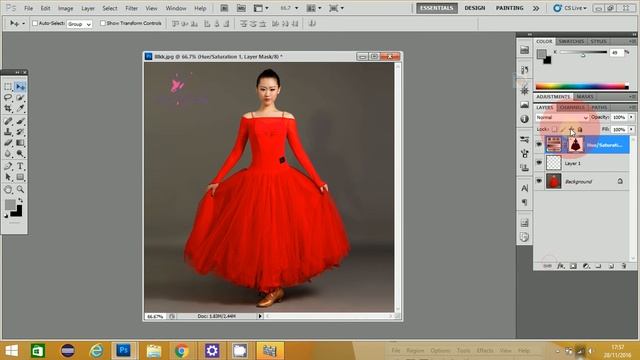Select the Rectangular Marquee tool
This screenshot has height=360, width=640.
(8, 87)
